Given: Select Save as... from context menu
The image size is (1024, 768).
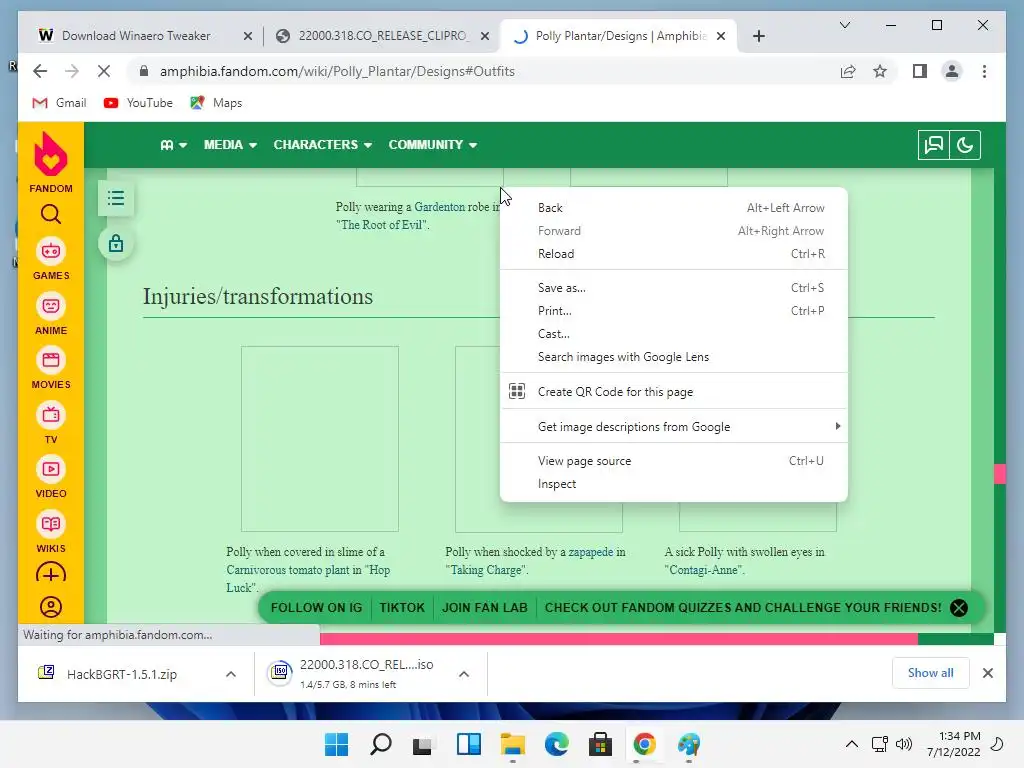Looking at the screenshot, I should point(673,288).
